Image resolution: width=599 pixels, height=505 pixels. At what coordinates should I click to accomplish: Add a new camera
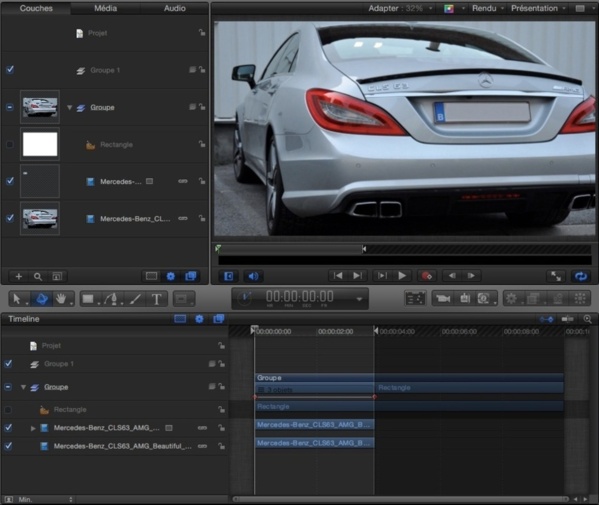[443, 298]
